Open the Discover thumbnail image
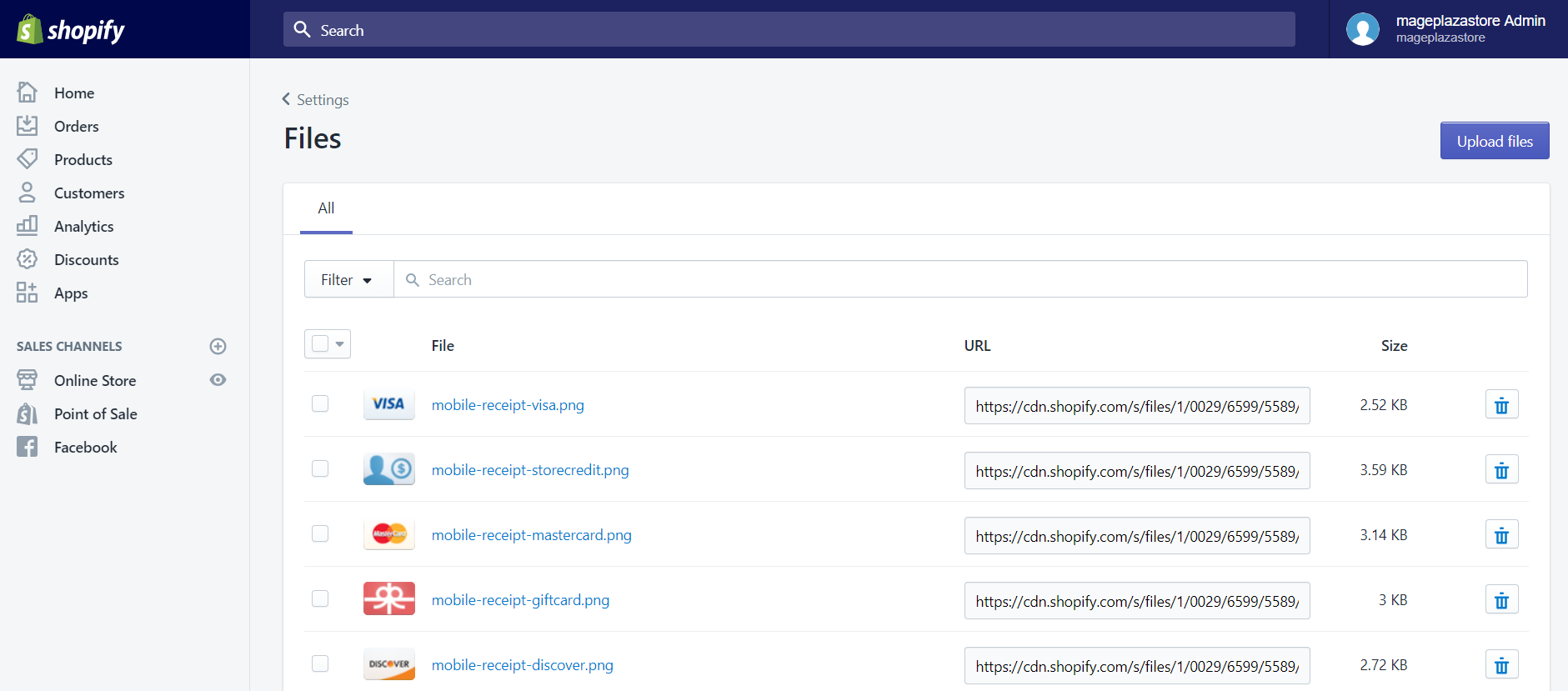This screenshot has height=691, width=1568. point(389,664)
